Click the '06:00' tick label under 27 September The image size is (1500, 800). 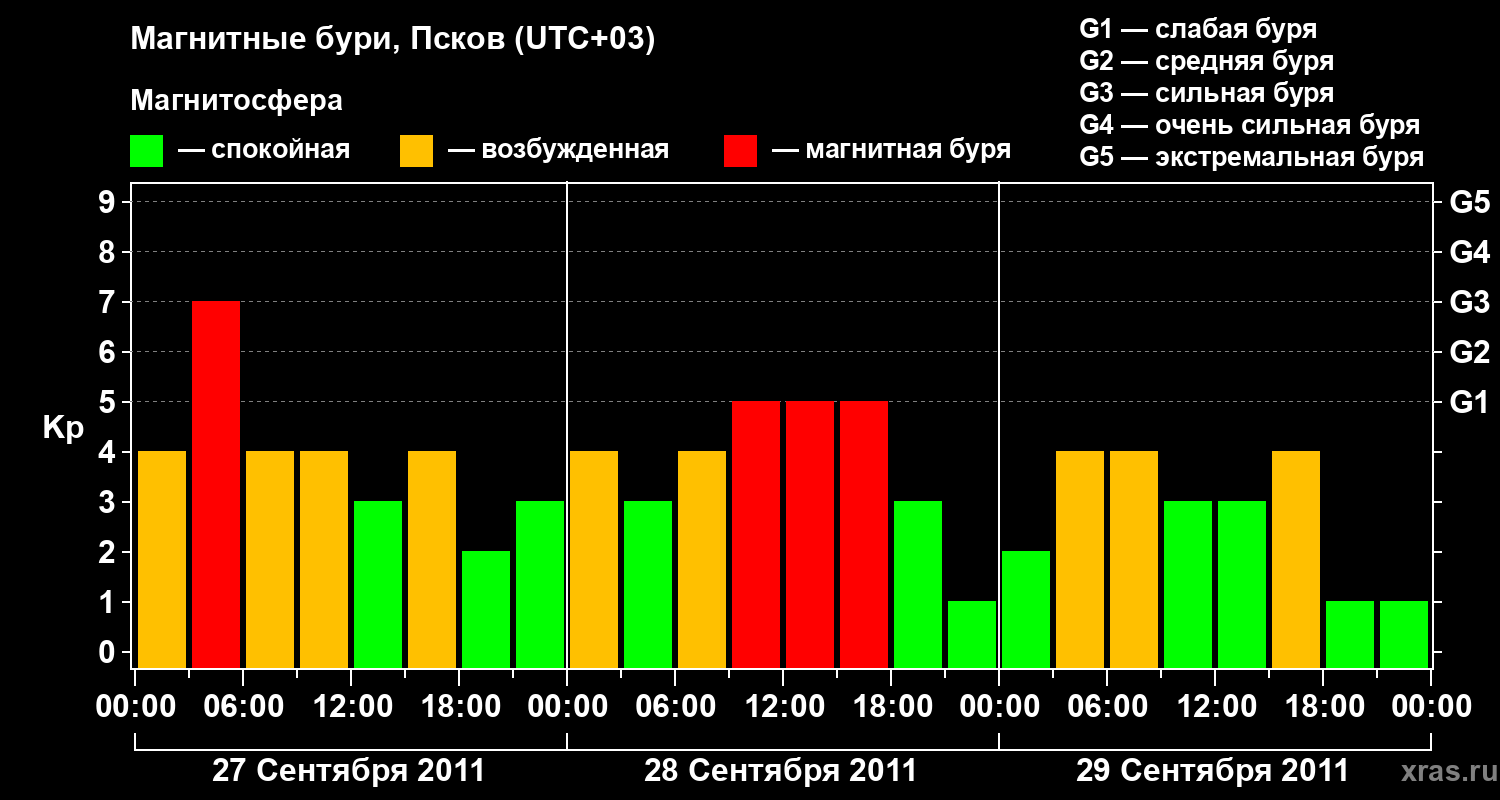(x=243, y=707)
